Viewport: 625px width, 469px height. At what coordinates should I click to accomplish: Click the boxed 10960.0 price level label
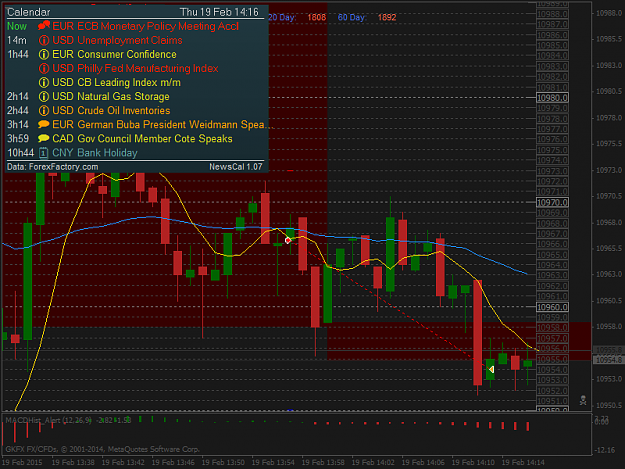552,307
